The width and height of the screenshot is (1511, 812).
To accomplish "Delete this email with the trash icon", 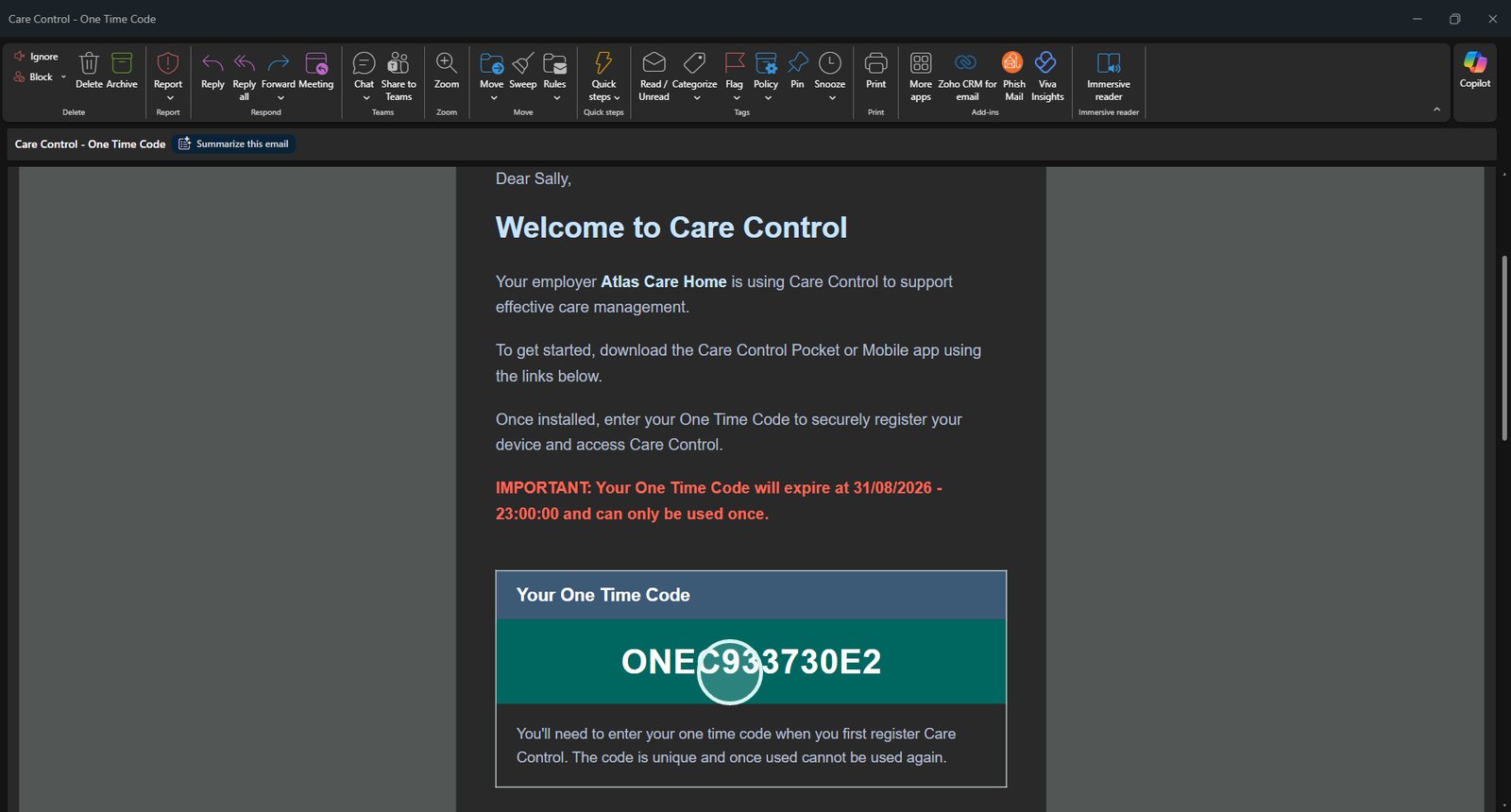I will [89, 63].
